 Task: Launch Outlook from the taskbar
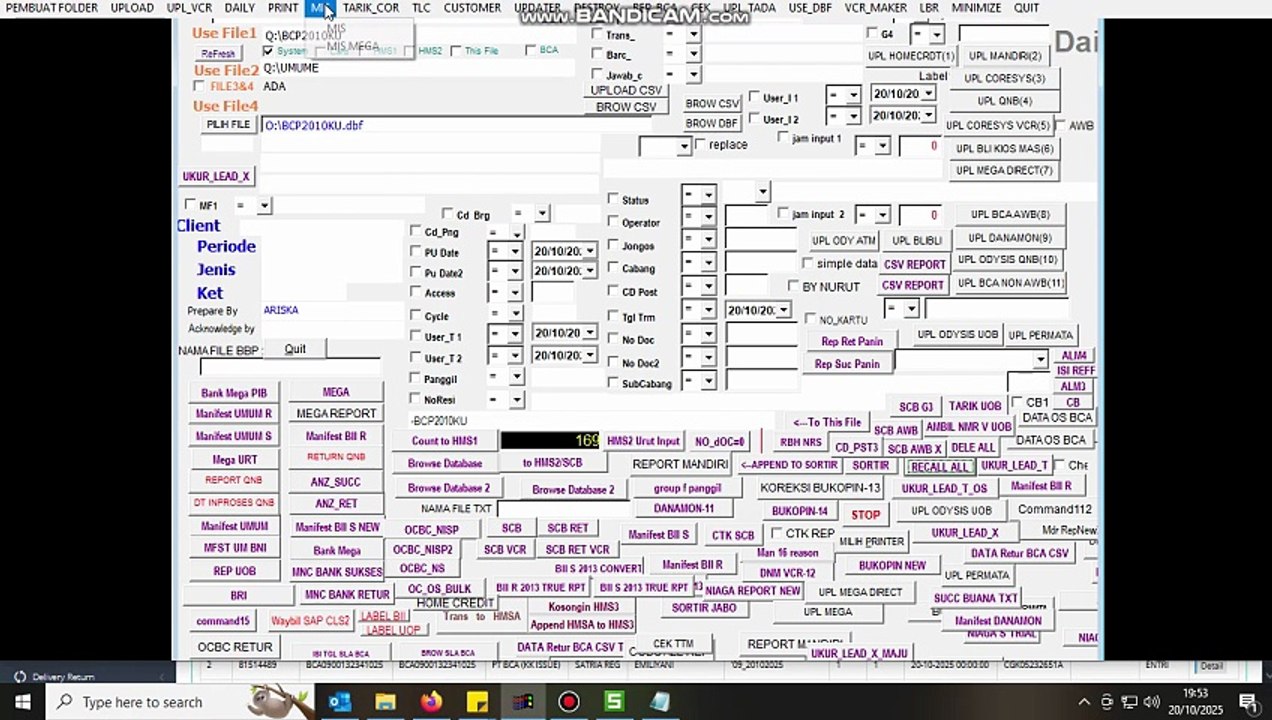[340, 702]
